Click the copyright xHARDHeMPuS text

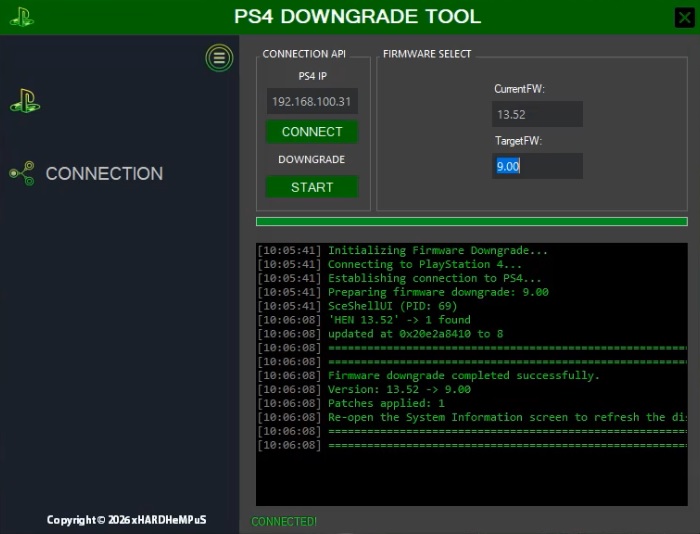[x=126, y=520]
